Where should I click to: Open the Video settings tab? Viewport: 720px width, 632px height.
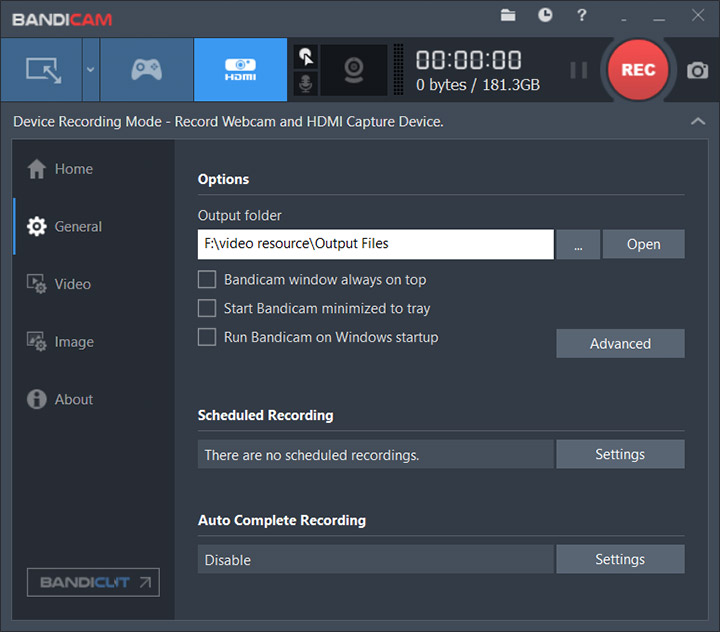point(72,284)
